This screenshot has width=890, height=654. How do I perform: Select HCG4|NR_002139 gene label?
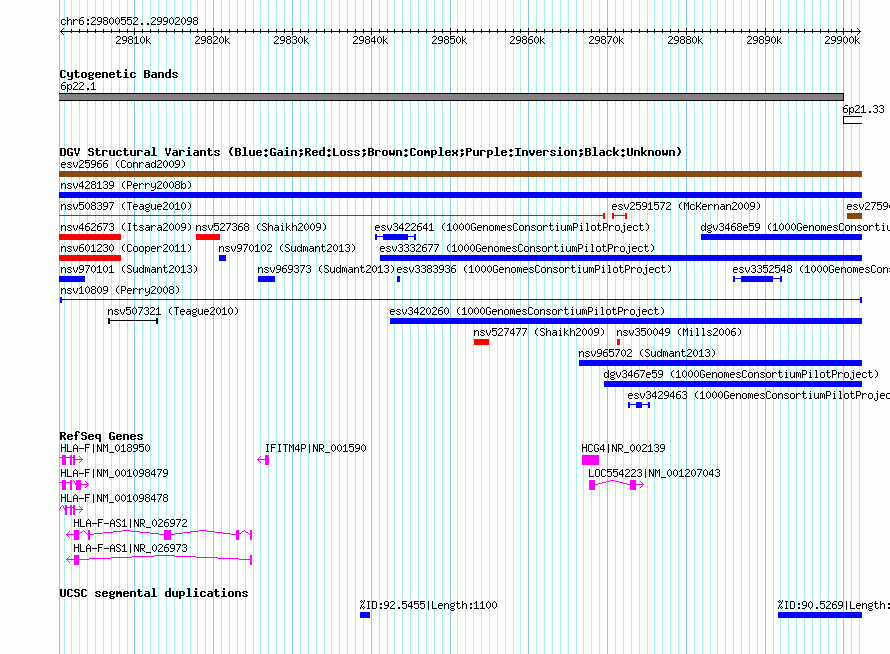[623, 448]
